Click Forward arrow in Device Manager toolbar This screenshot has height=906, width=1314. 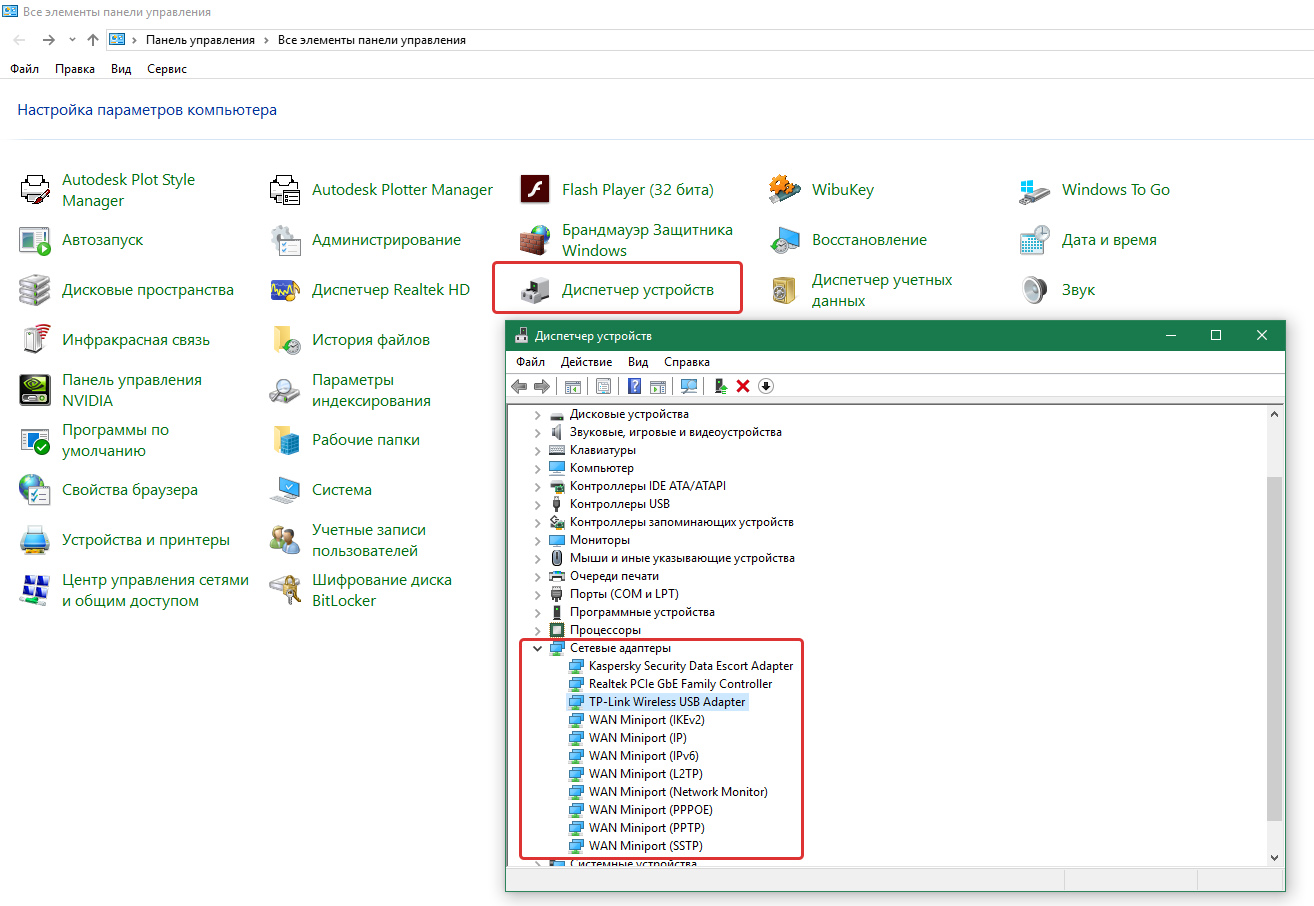point(542,386)
